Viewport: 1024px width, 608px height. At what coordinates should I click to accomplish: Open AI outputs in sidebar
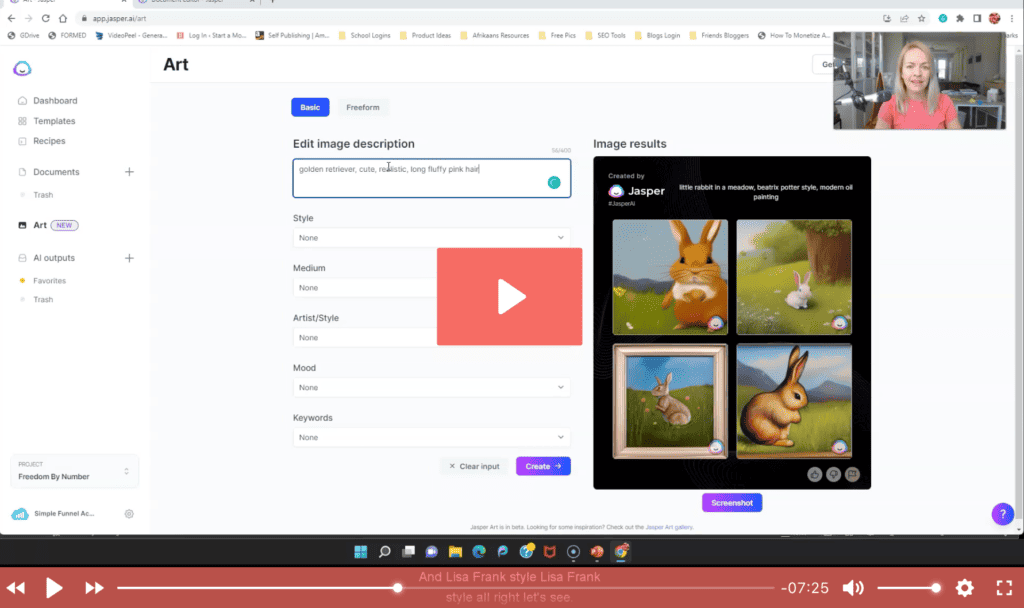tap(54, 258)
